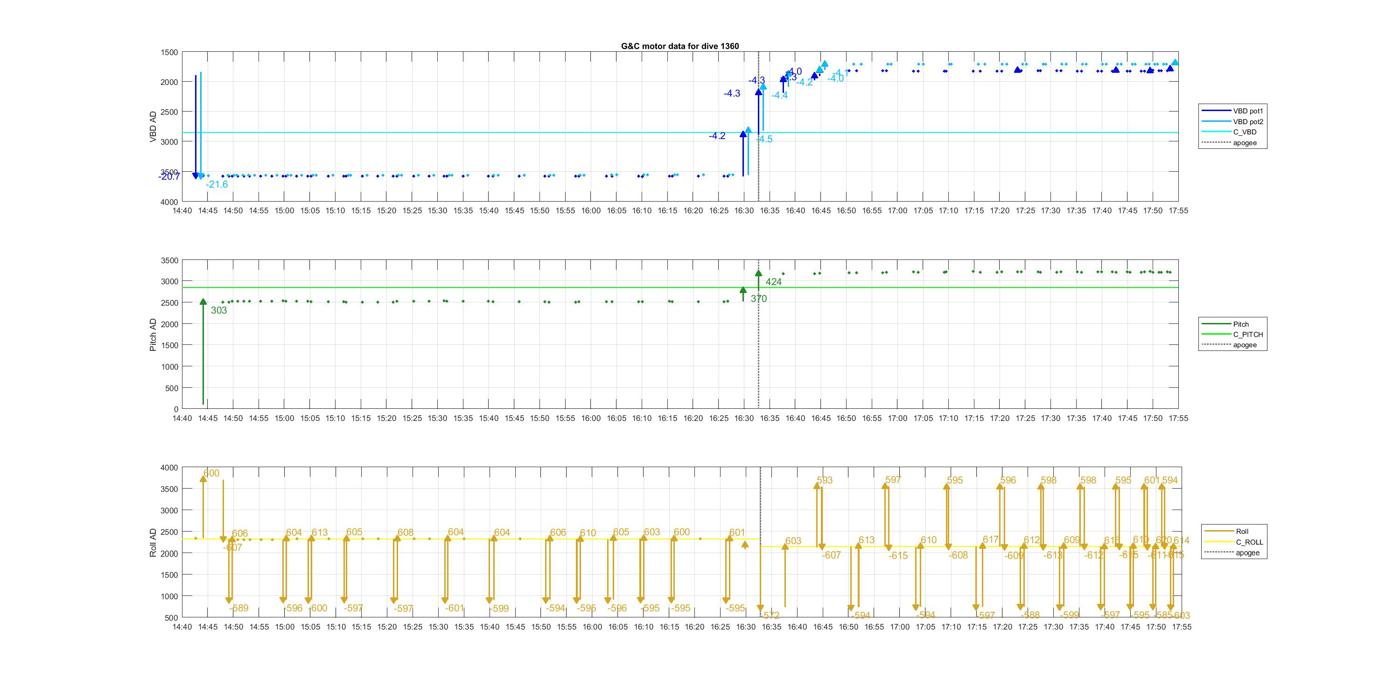1400x693 pixels.
Task: Click the "-588" roll data label
Action: pos(1031,616)
